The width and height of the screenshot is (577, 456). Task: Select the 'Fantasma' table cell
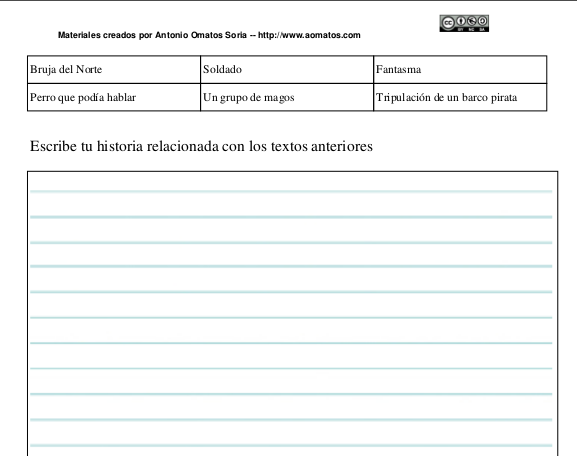[x=460, y=70]
